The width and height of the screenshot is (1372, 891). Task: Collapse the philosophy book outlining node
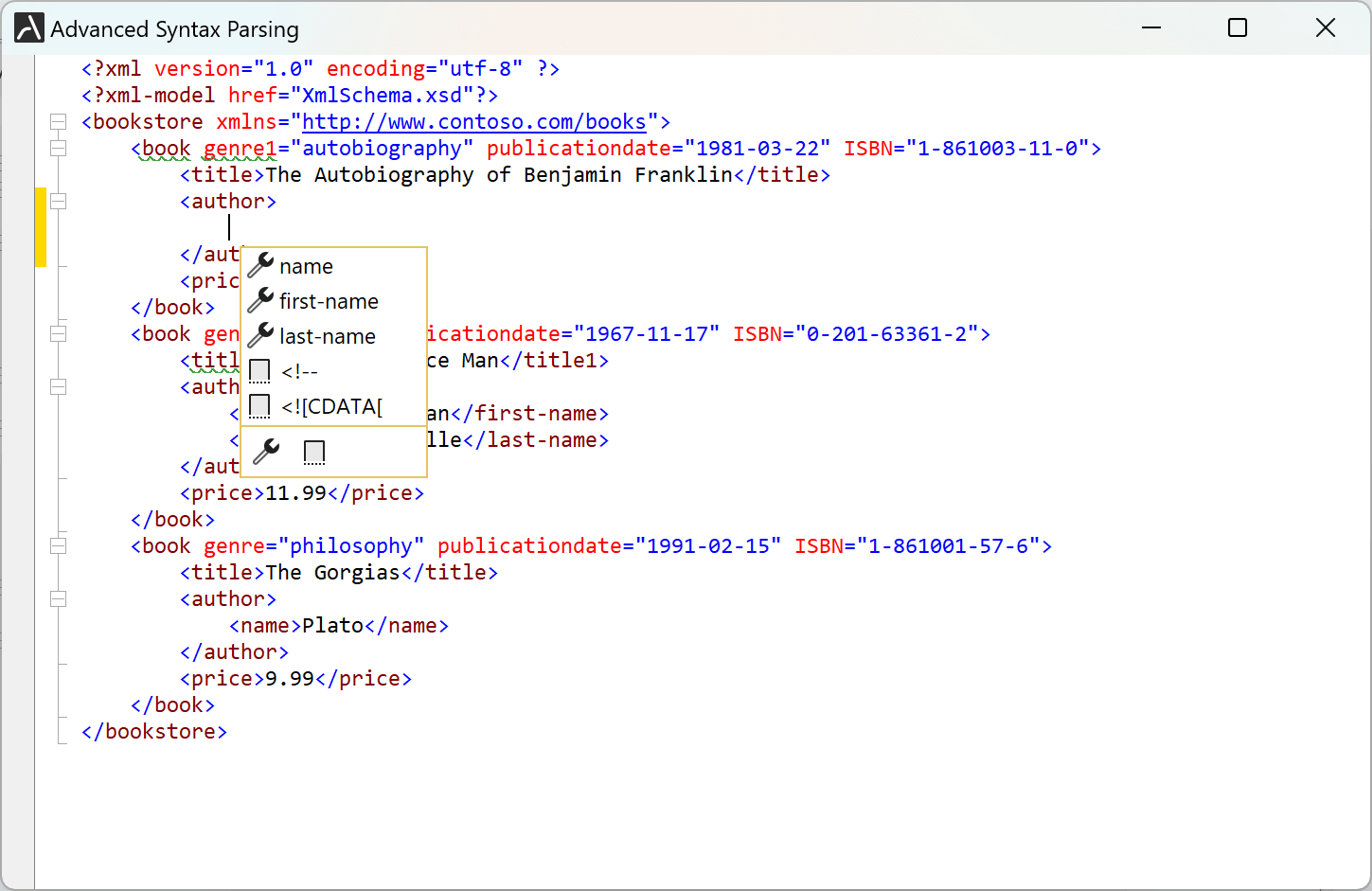pyautogui.click(x=59, y=545)
